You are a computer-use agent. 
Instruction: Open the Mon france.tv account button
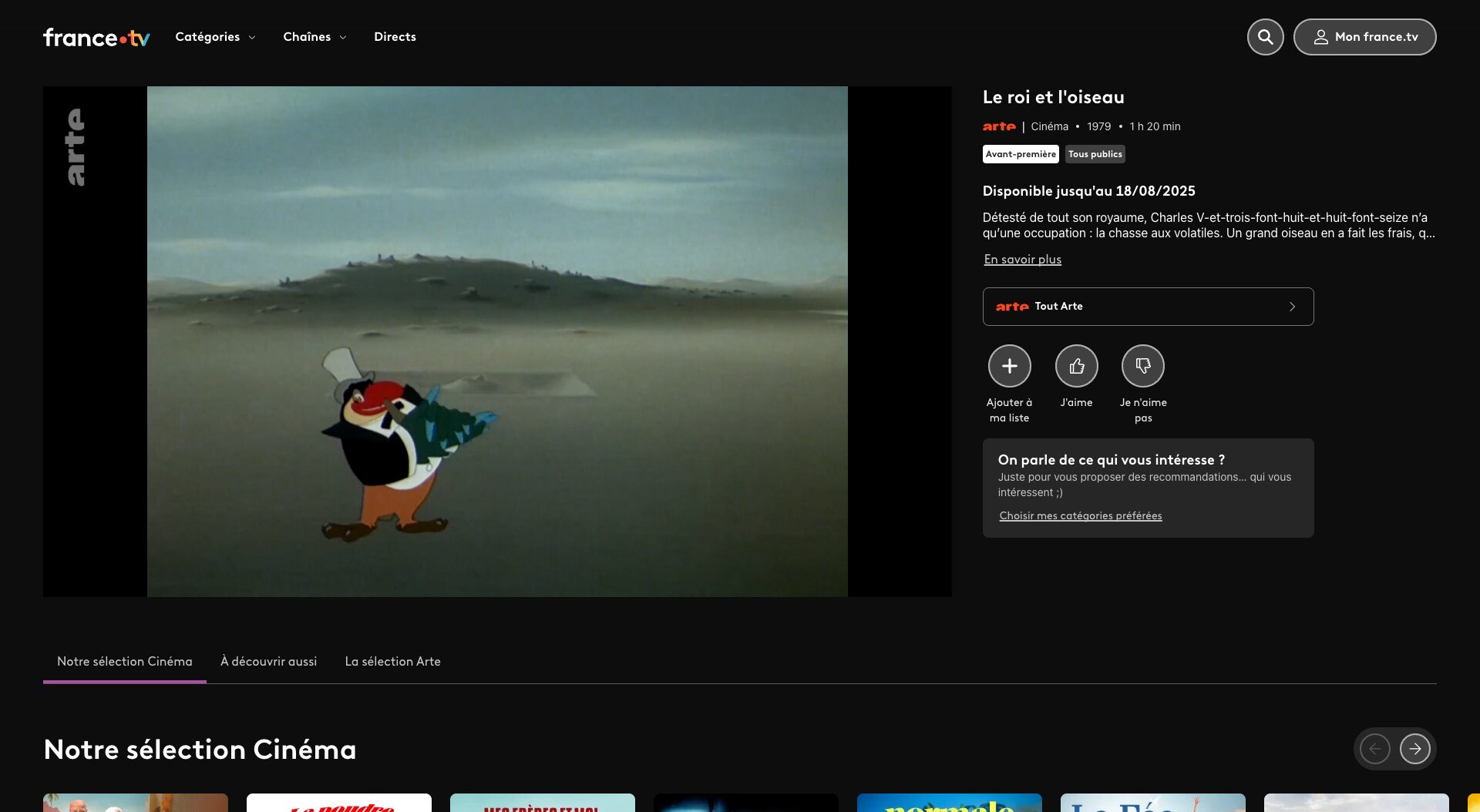(x=1364, y=37)
